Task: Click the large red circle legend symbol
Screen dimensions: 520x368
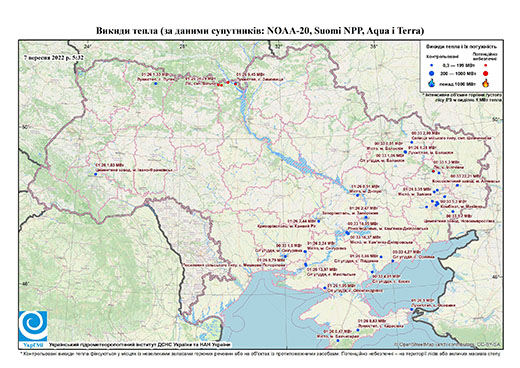Action: pyautogui.click(x=486, y=73)
